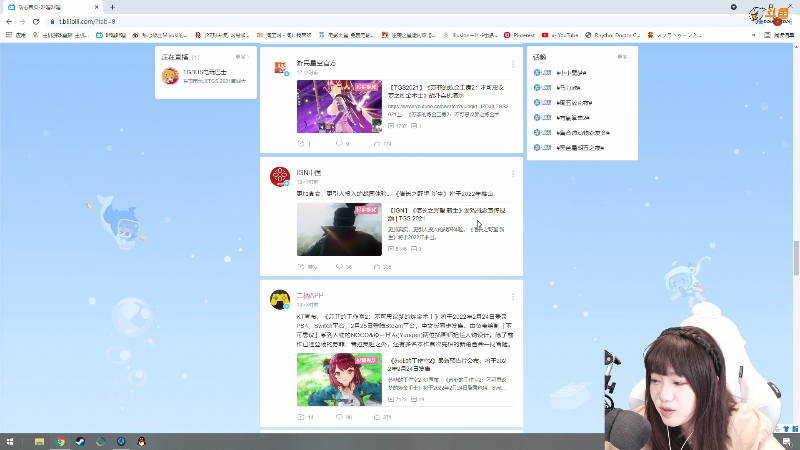Open the Rhythm Doctor bookmark

(612, 35)
